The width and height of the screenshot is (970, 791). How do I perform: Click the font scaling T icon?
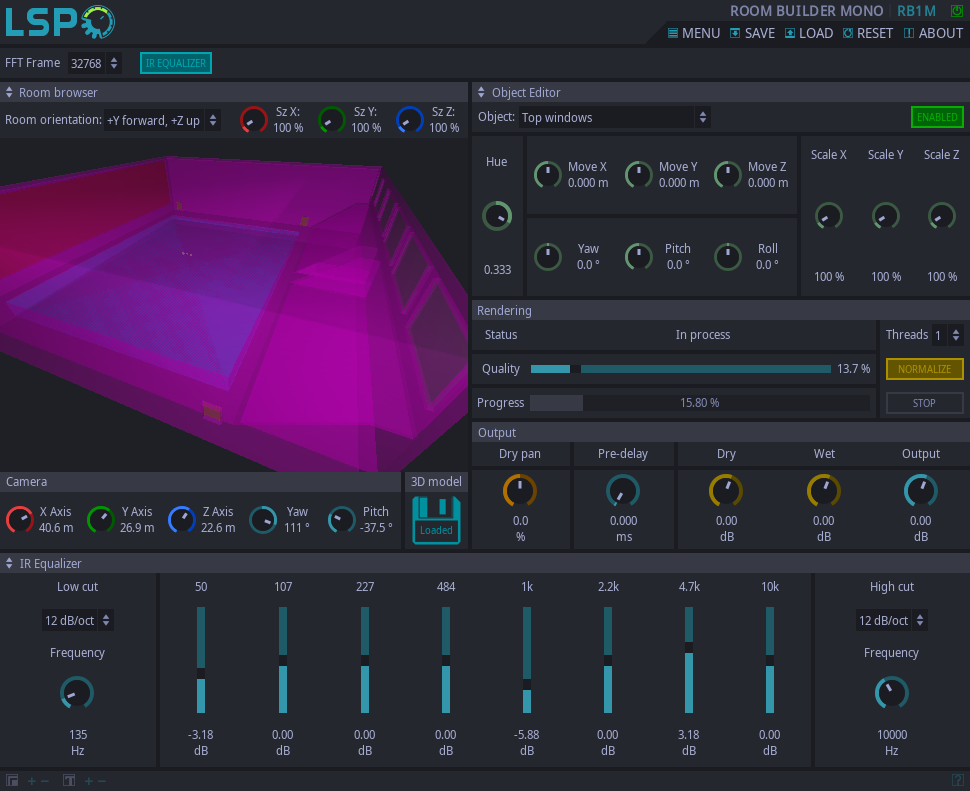point(69,780)
